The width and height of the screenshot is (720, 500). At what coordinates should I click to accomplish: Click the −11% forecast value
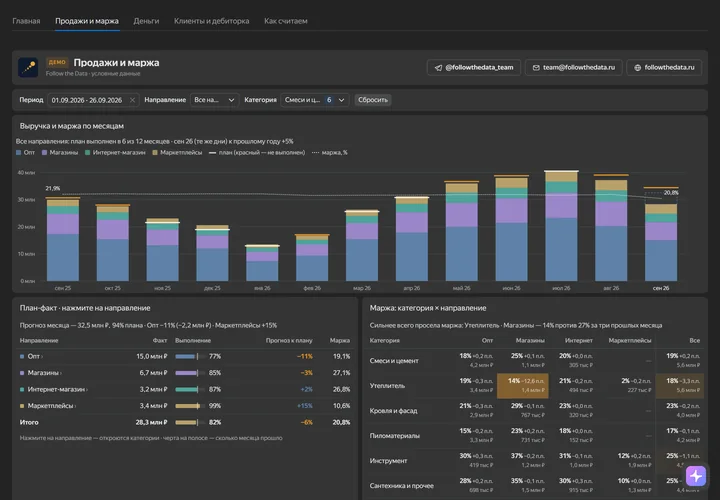click(x=305, y=356)
